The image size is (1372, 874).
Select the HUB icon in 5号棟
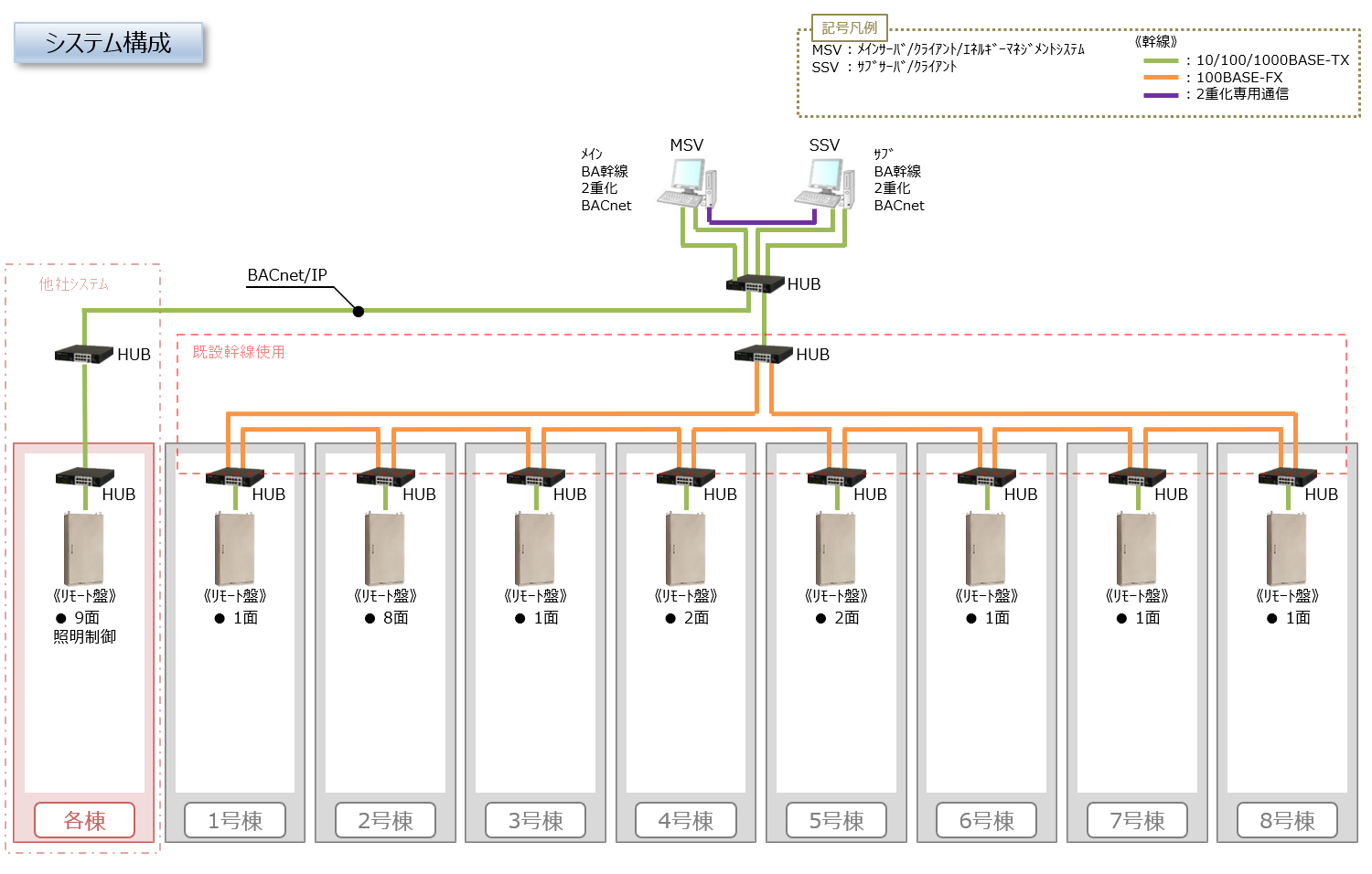coord(837,476)
